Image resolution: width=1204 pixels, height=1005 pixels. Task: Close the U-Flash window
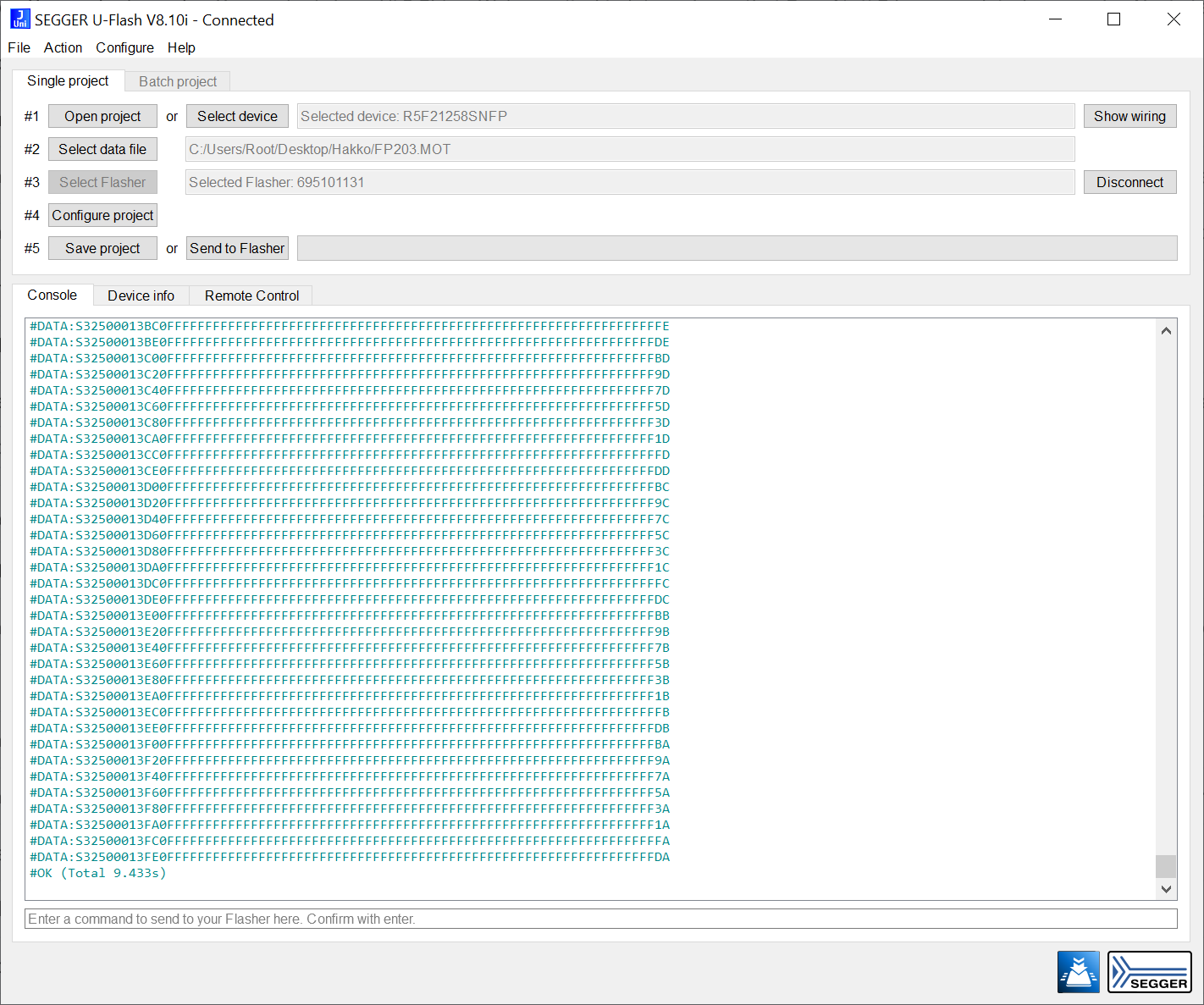click(1174, 19)
